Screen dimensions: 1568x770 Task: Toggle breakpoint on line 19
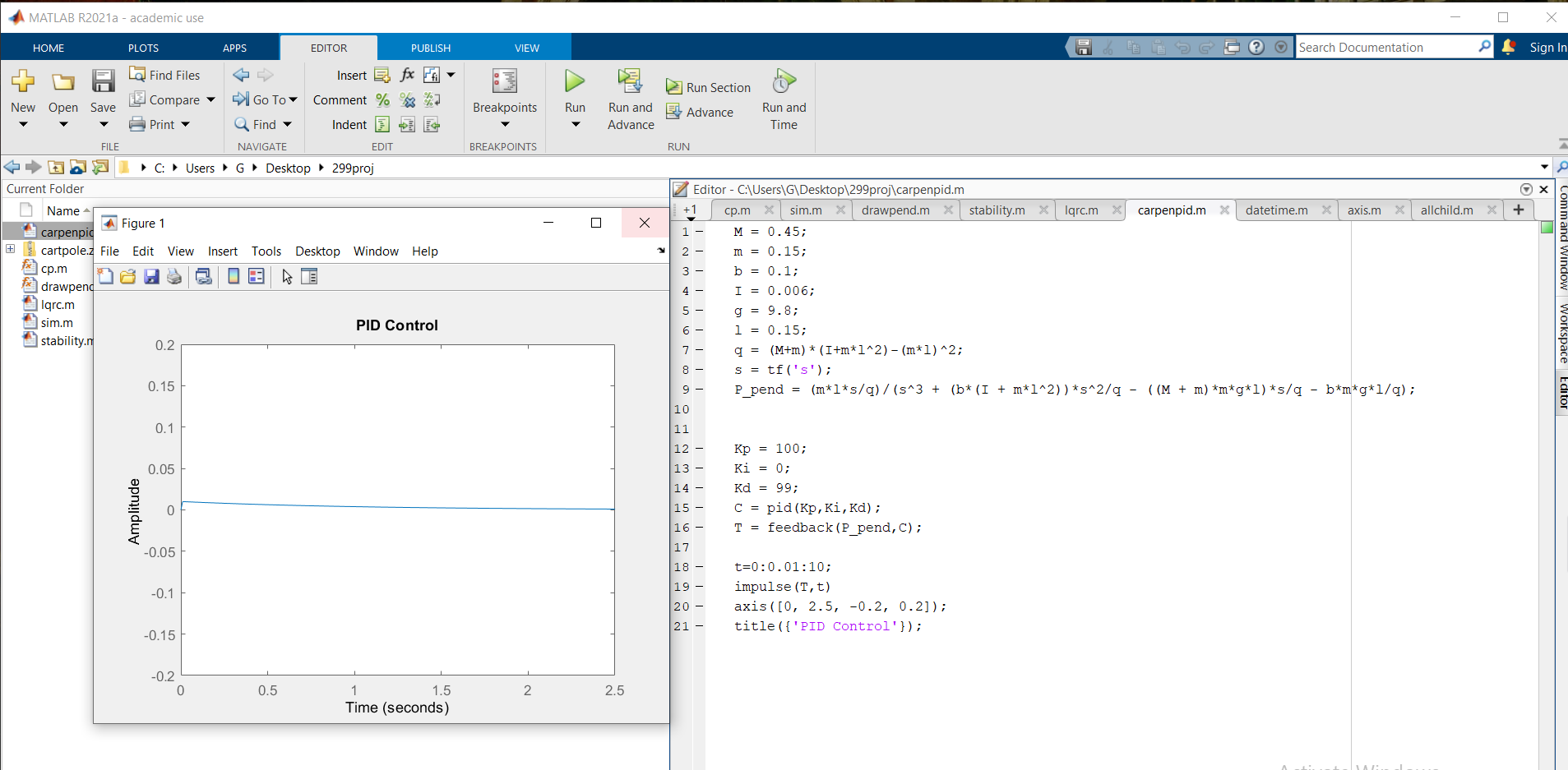[699, 587]
